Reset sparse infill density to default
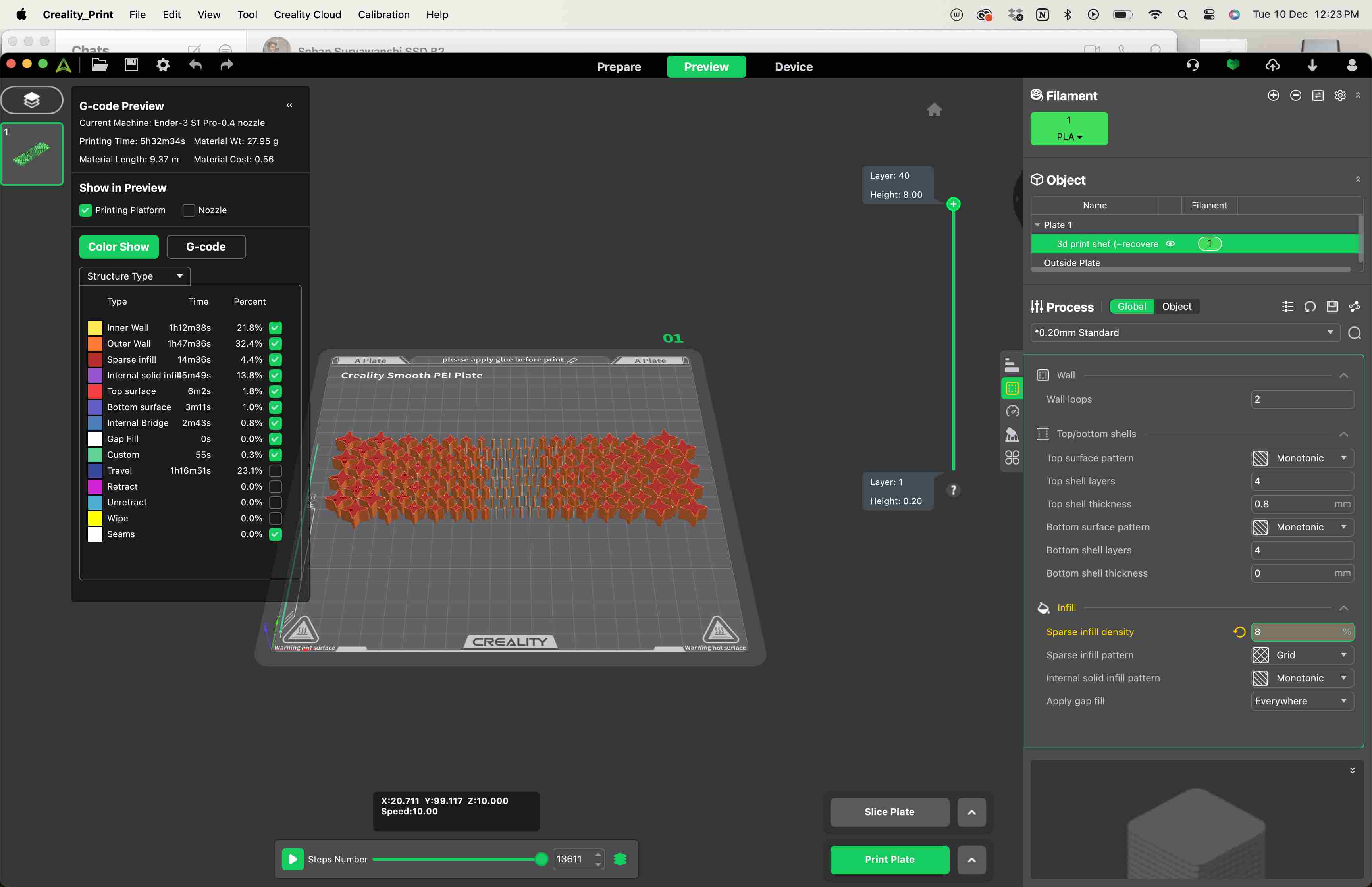 click(x=1239, y=632)
